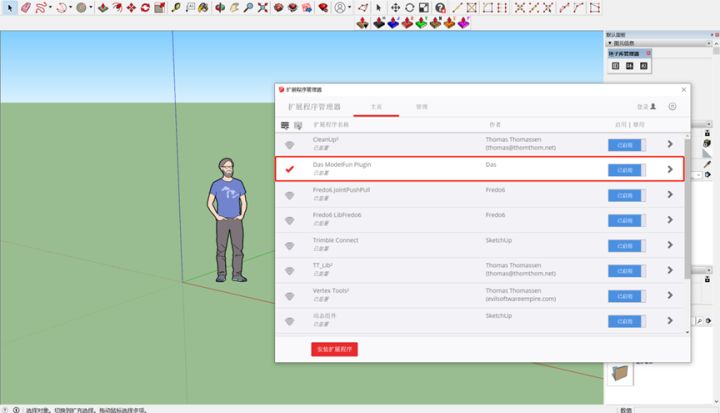Select the Freehand line tool
Image resolution: width=720 pixels, height=413 pixels.
(40, 7)
